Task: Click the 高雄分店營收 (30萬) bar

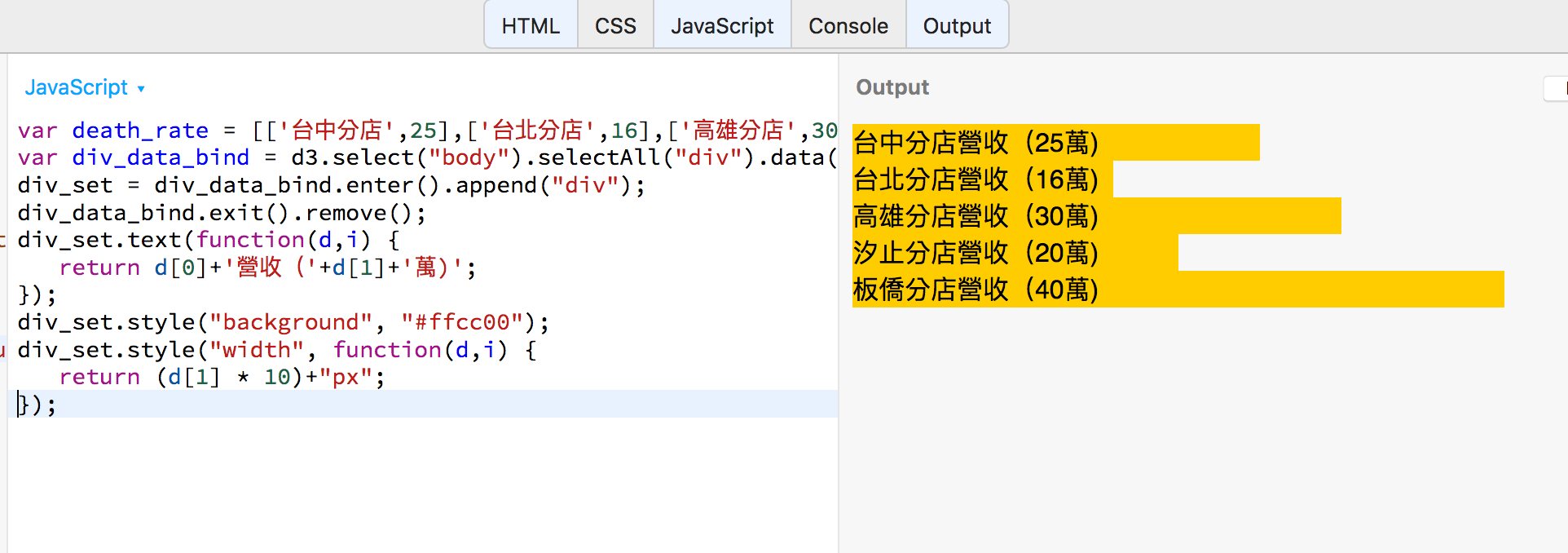Action: [x=1097, y=216]
